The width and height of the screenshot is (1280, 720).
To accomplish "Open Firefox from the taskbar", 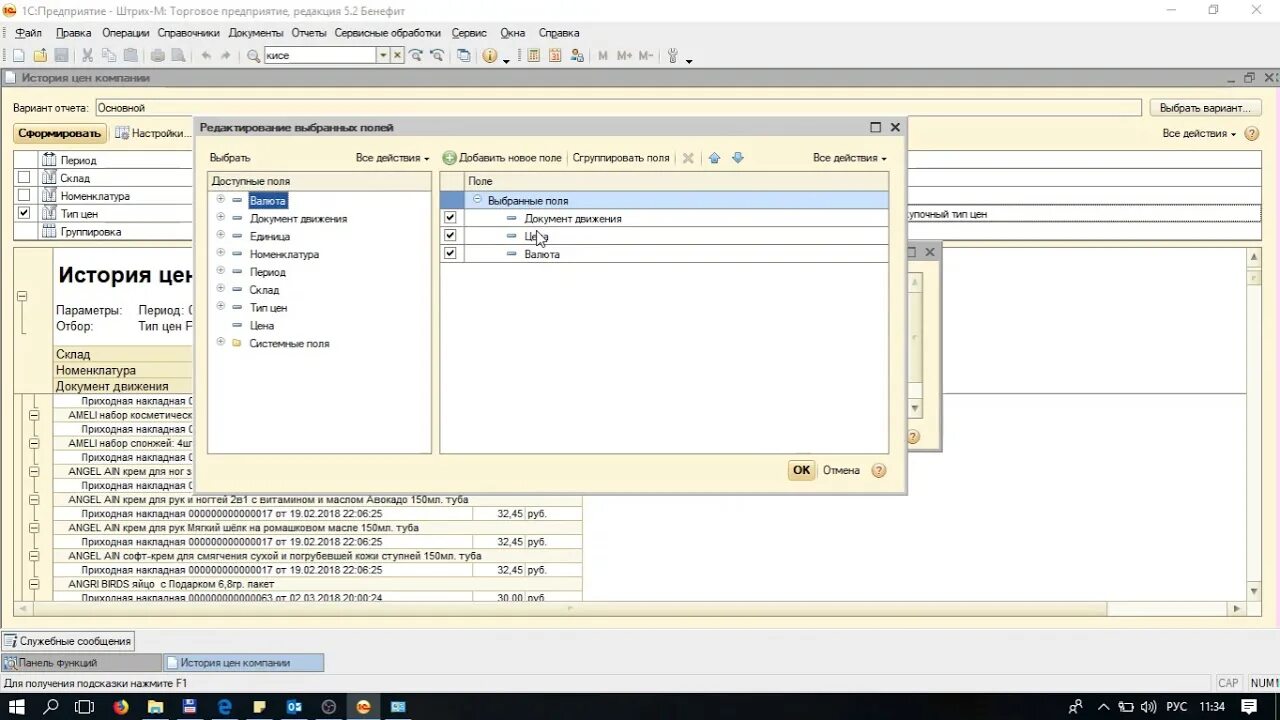I will 121,707.
